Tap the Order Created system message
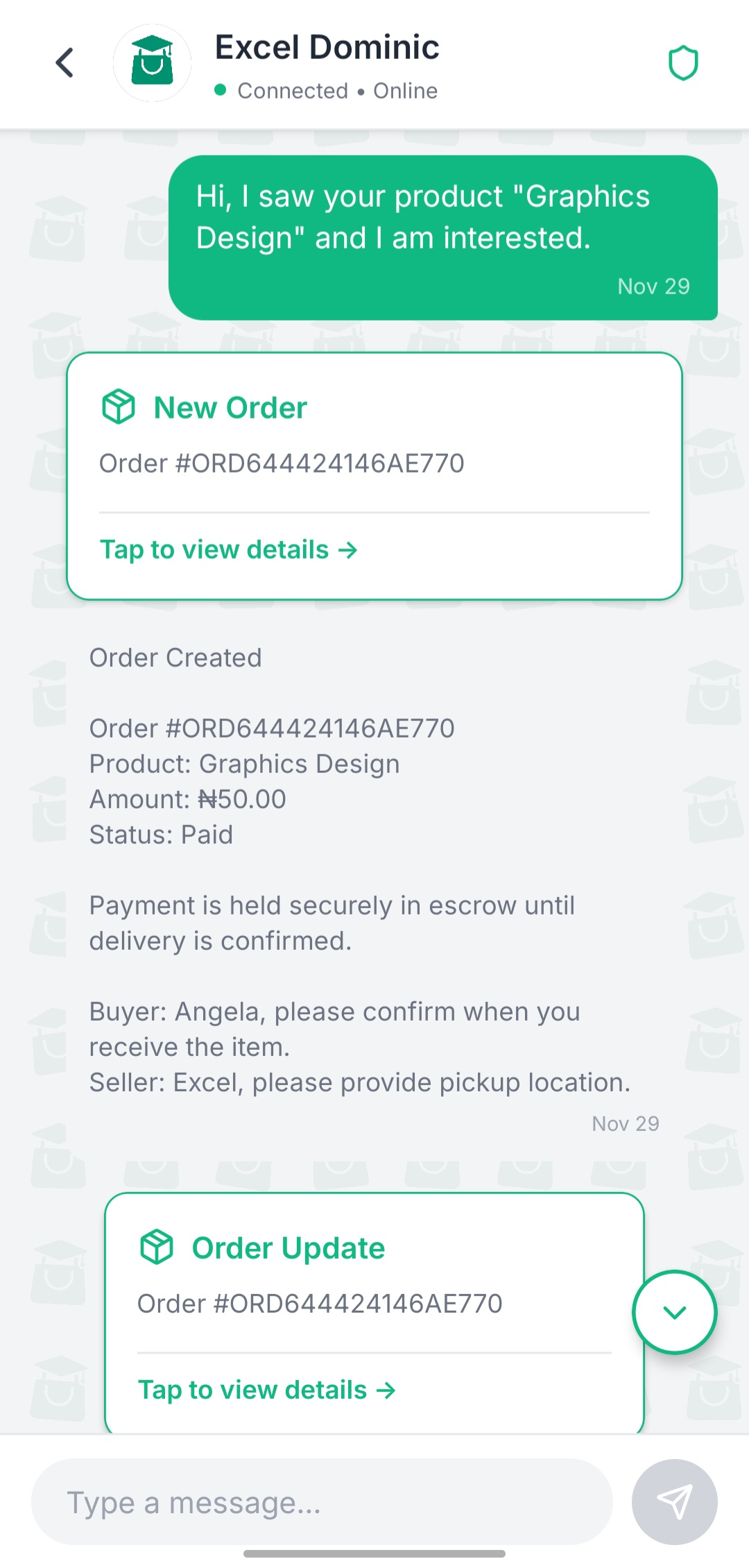The image size is (749, 1568). pyautogui.click(x=175, y=657)
